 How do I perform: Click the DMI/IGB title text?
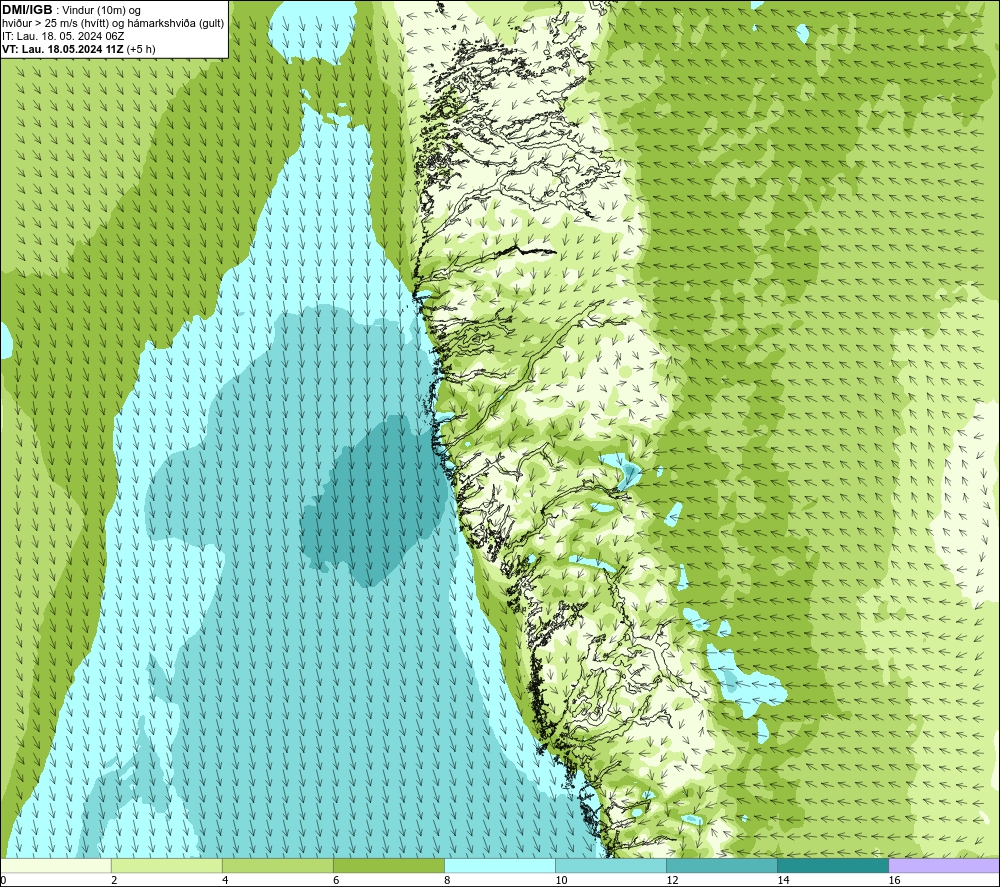27,10
